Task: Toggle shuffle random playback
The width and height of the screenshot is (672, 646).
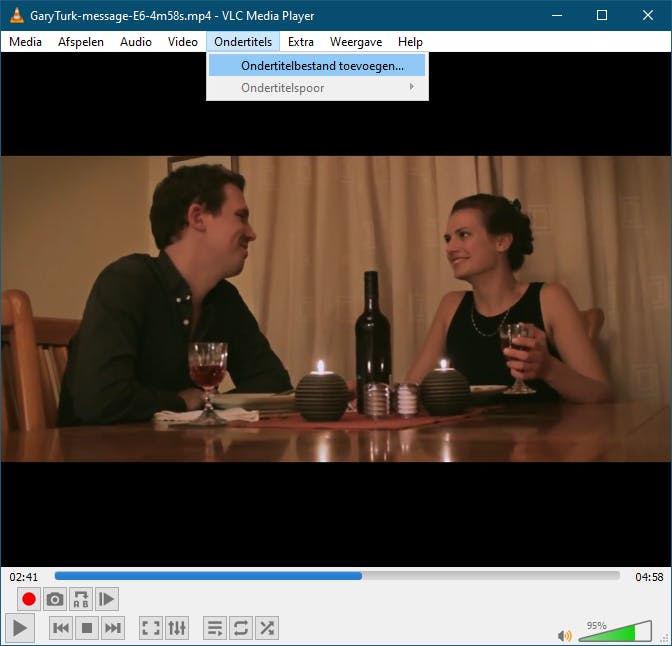Action: (267, 628)
